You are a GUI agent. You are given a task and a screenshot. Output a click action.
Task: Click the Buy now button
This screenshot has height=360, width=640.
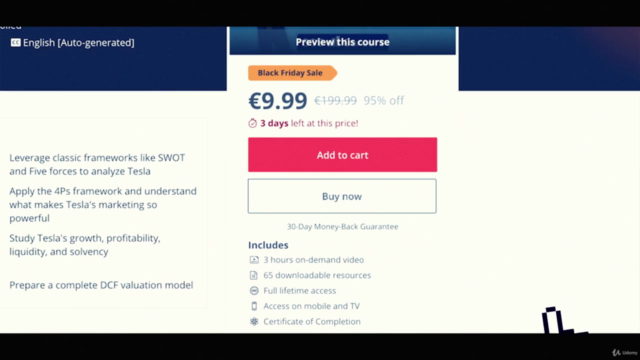pyautogui.click(x=342, y=196)
